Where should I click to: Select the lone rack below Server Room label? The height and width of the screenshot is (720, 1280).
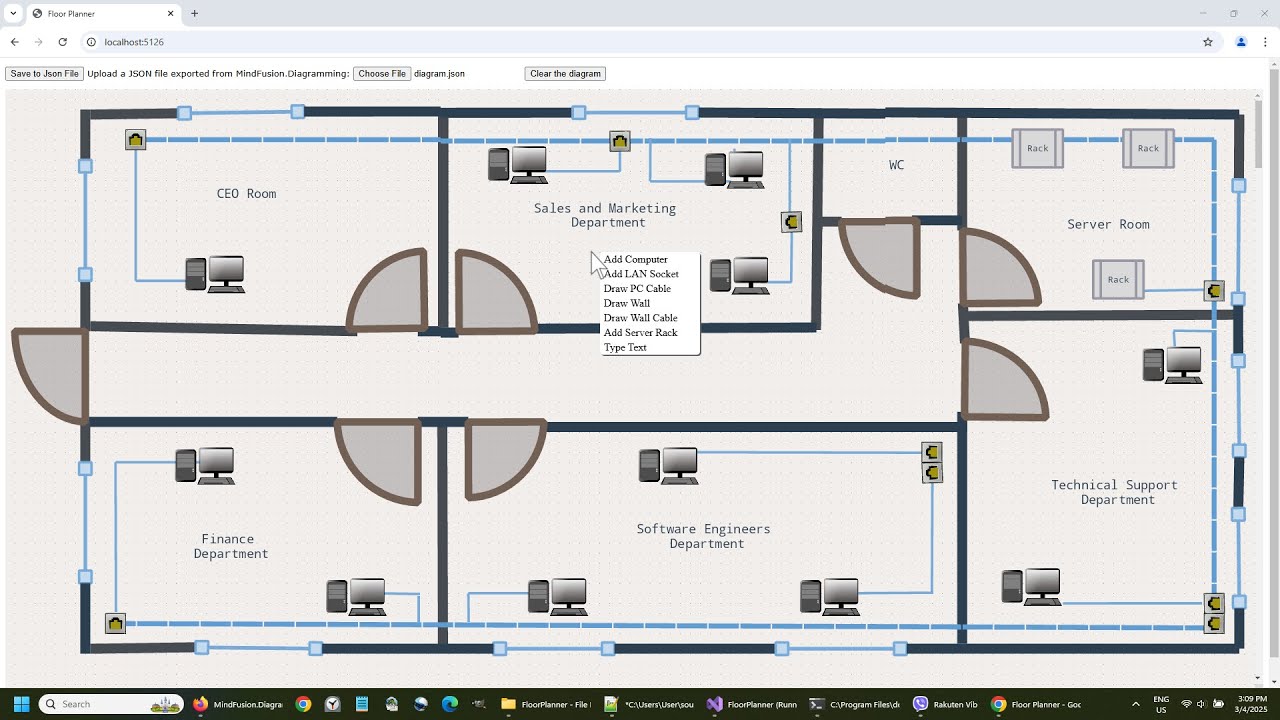tap(1118, 280)
